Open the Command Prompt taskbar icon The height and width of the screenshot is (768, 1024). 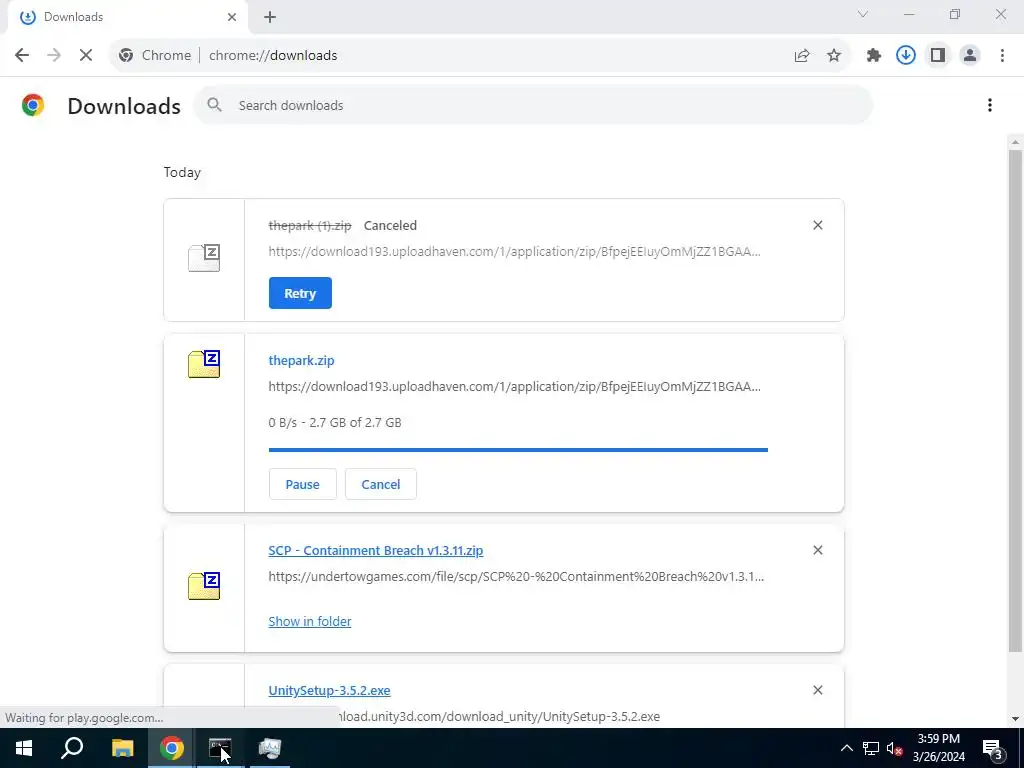point(220,748)
